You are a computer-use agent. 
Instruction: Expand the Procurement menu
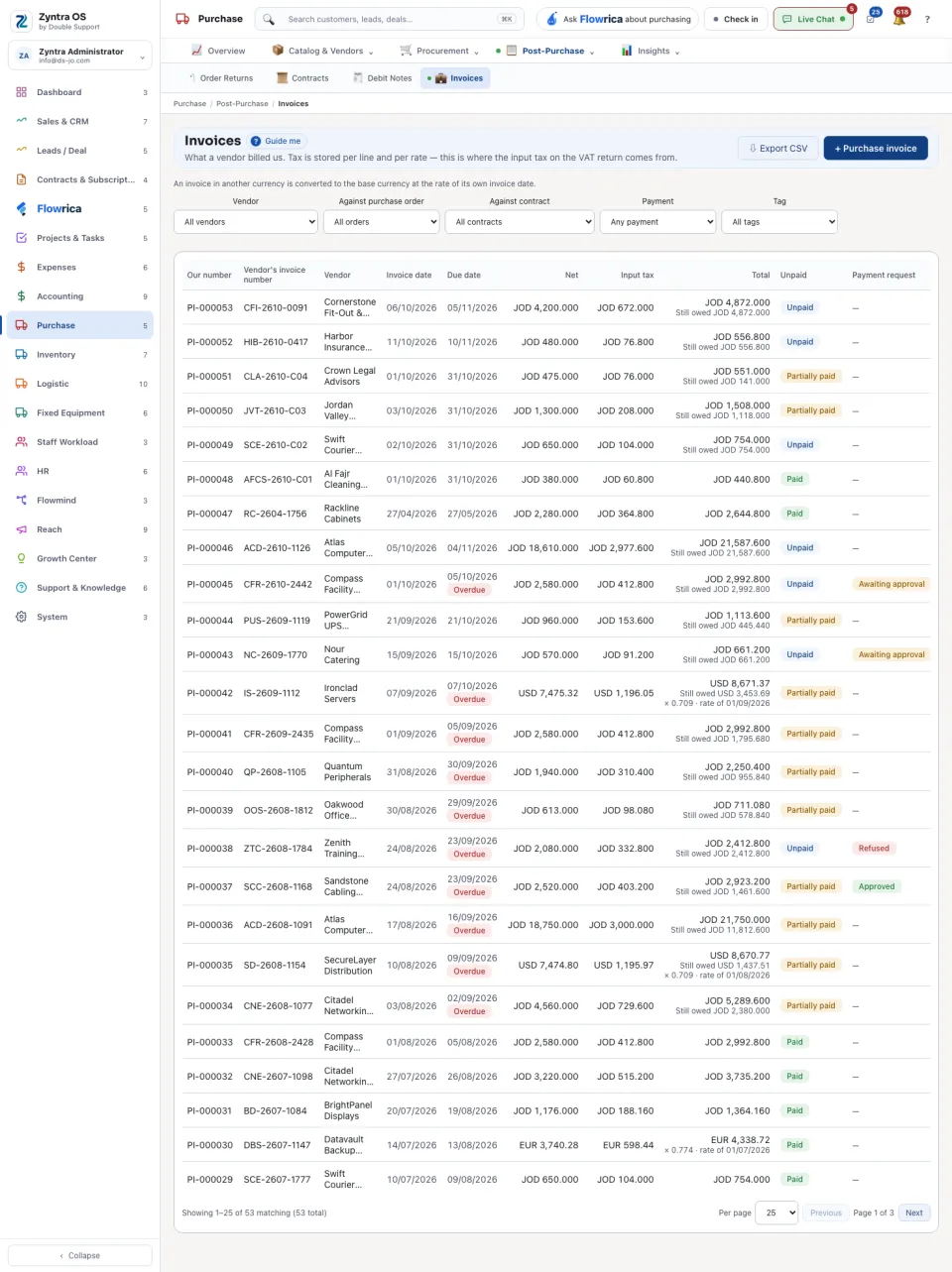(439, 51)
